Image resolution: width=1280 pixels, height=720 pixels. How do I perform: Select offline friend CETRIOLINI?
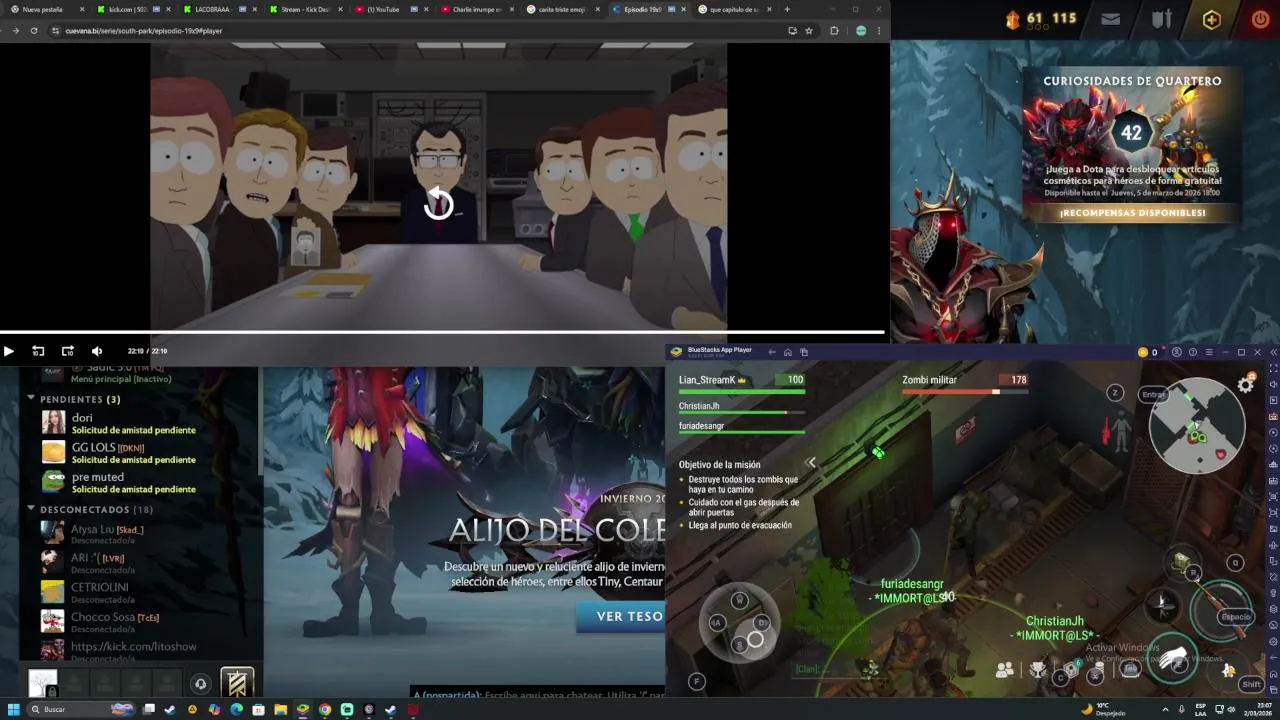pos(140,592)
